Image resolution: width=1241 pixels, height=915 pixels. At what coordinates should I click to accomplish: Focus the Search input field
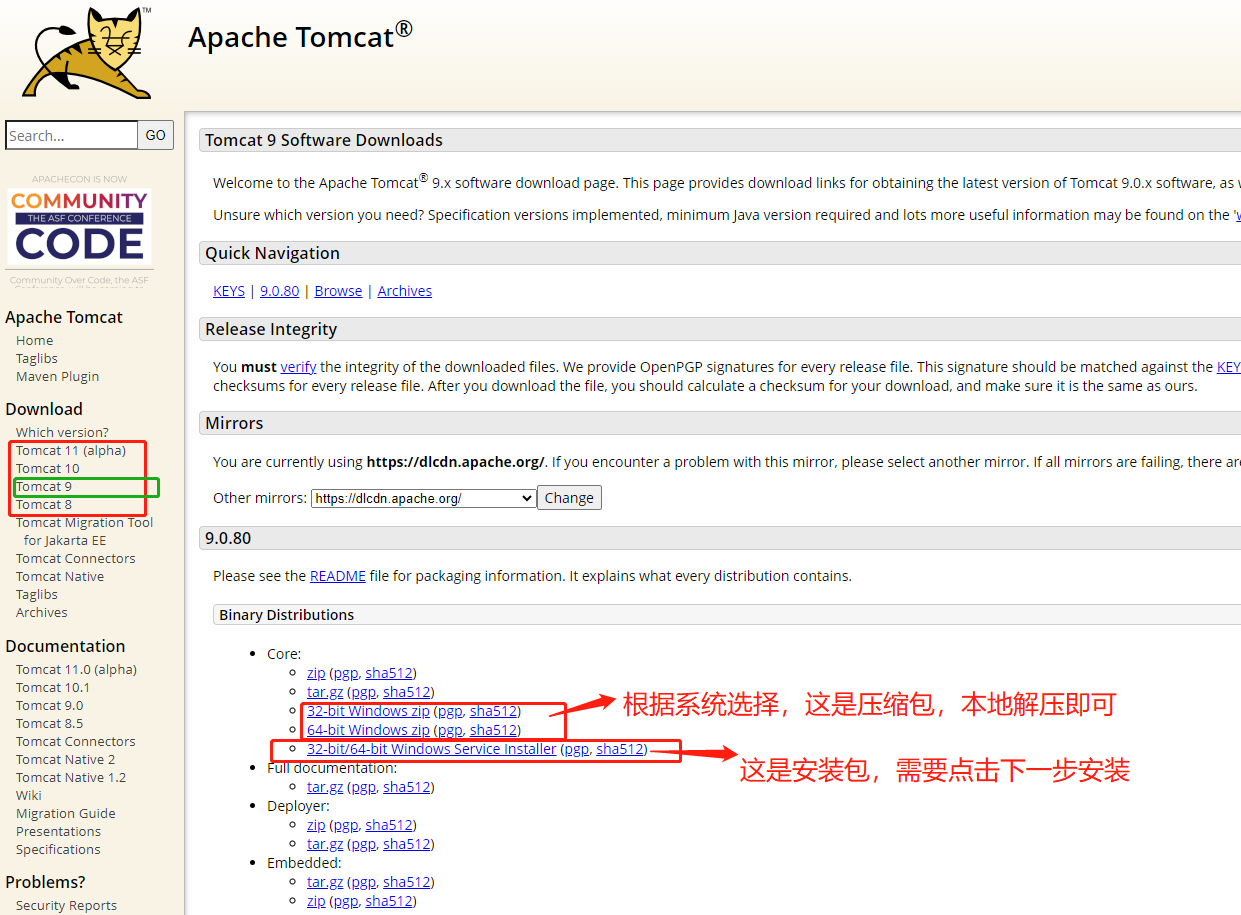point(71,135)
